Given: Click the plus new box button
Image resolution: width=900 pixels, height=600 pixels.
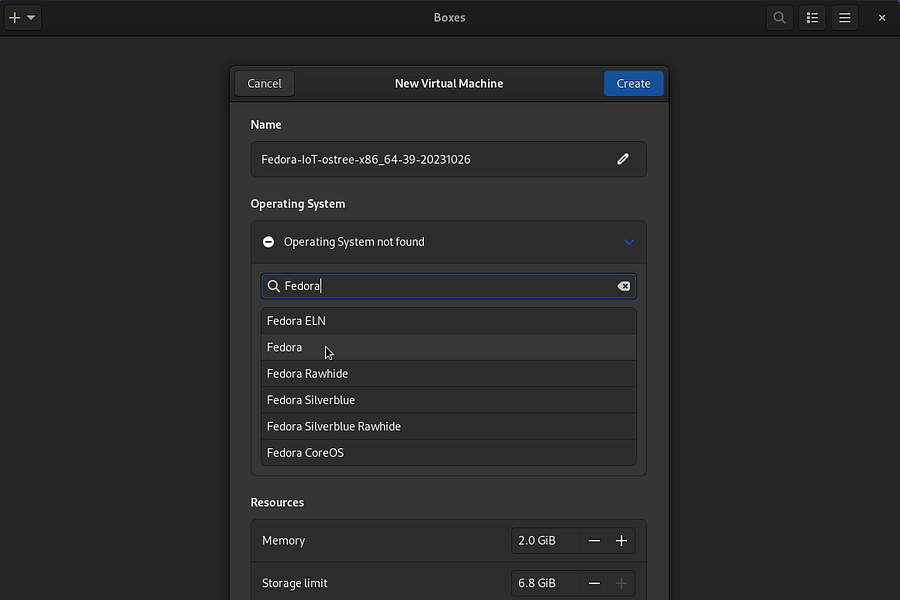Looking at the screenshot, I should pos(14,18).
